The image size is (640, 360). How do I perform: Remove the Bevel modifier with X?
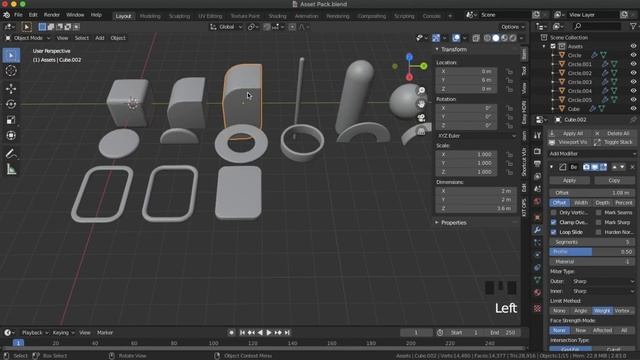[632, 167]
